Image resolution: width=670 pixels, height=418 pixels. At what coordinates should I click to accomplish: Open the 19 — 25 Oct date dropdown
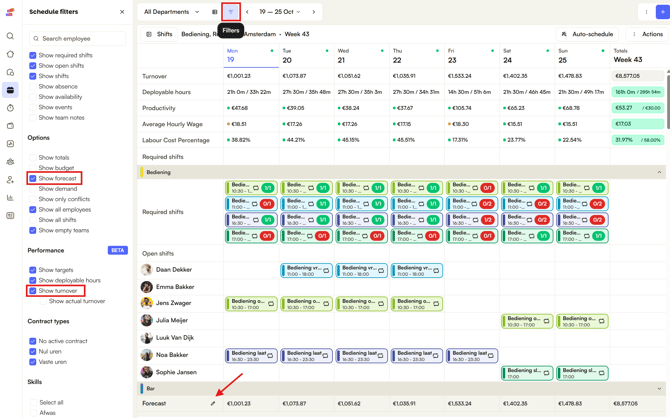[279, 12]
